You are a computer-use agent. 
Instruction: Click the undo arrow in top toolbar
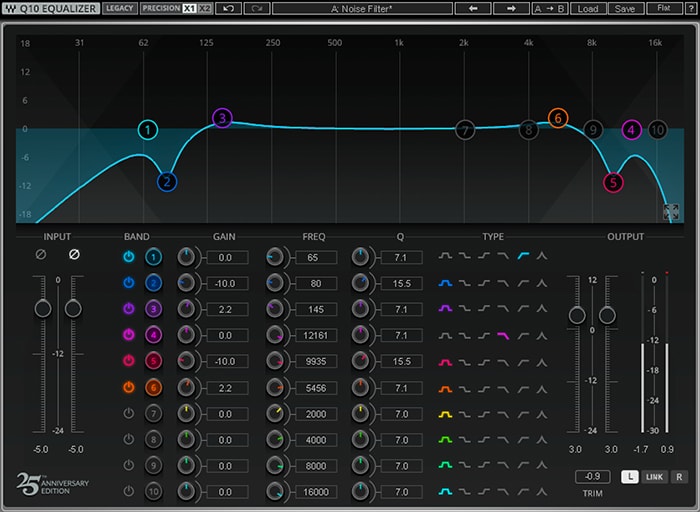[231, 8]
